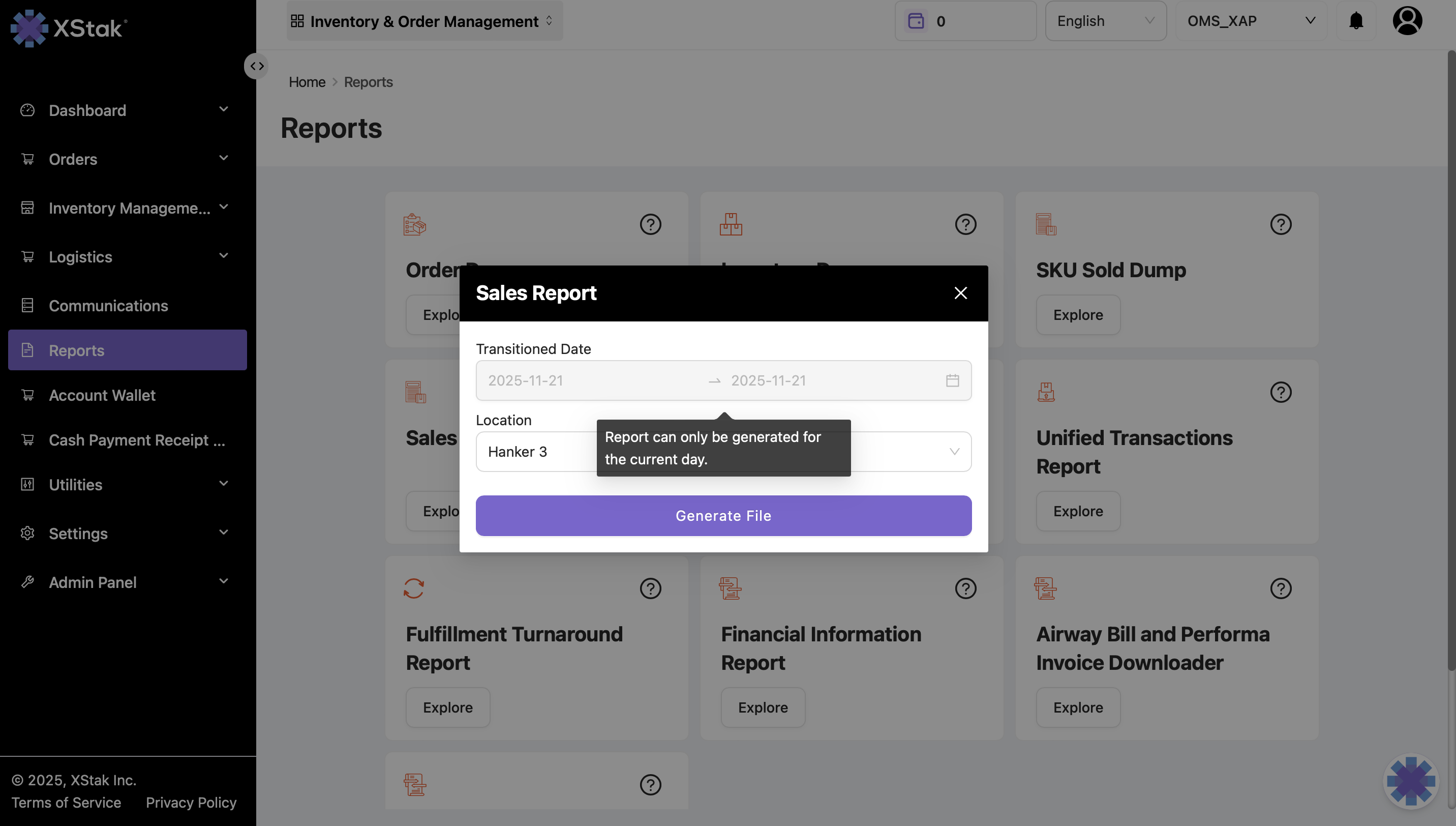Click the calendar icon in date field
The height and width of the screenshot is (826, 1456).
click(952, 380)
